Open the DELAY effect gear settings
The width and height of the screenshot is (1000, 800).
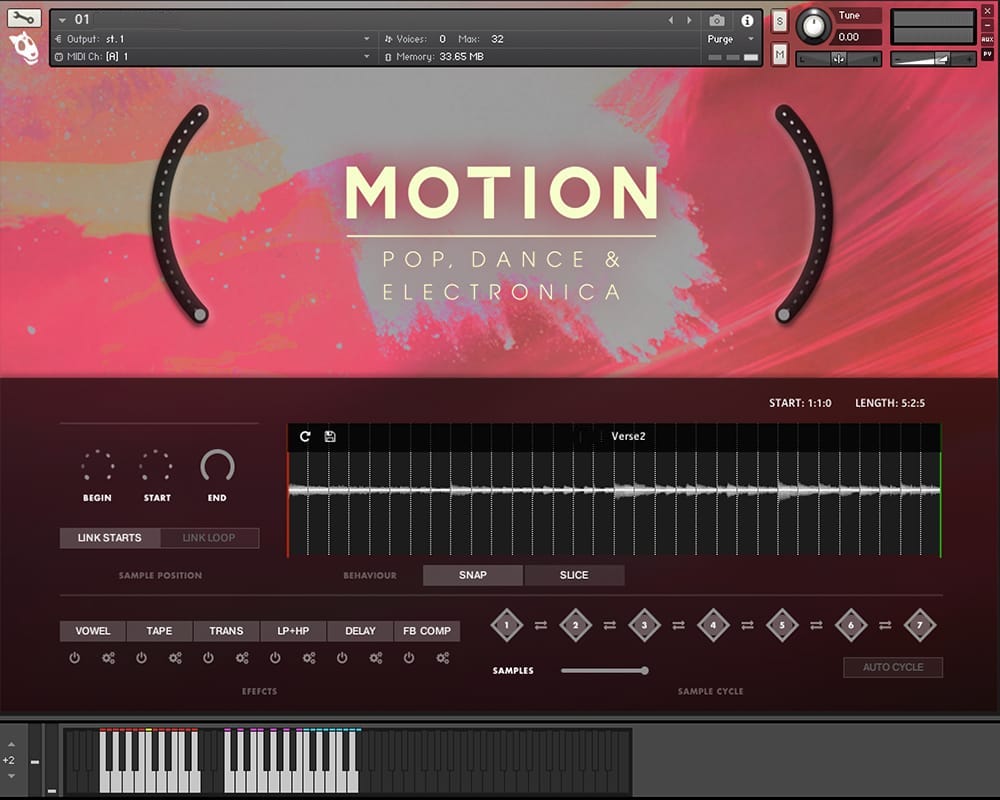tap(376, 658)
